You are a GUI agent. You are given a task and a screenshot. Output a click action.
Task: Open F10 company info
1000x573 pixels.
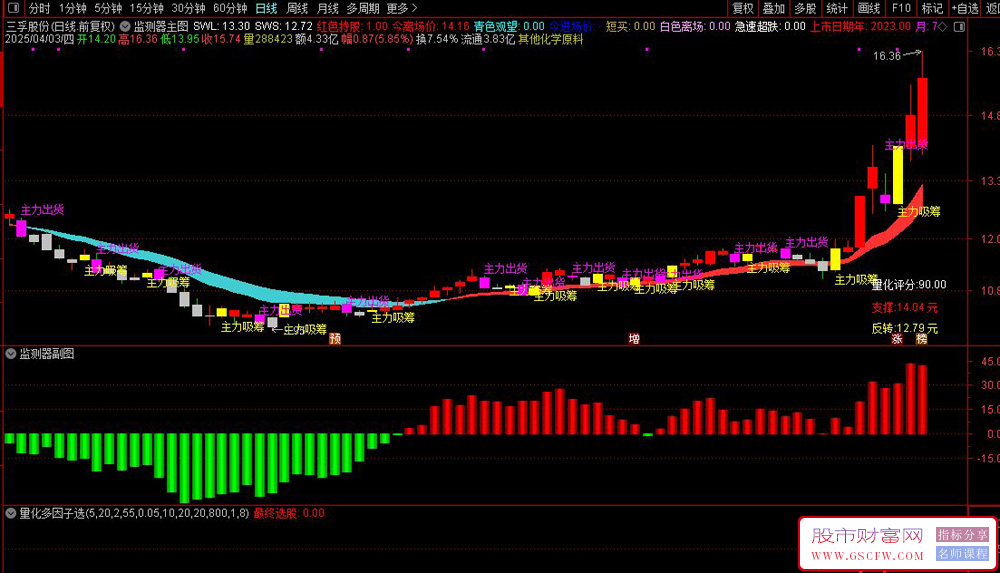901,8
